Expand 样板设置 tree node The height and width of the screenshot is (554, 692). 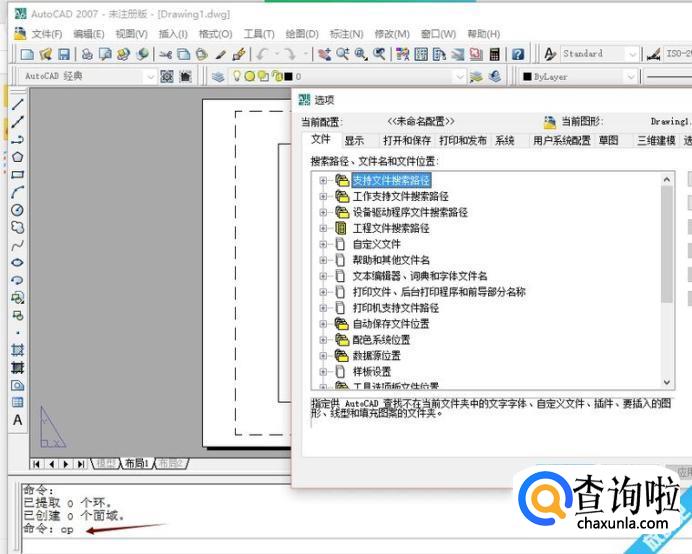point(323,372)
